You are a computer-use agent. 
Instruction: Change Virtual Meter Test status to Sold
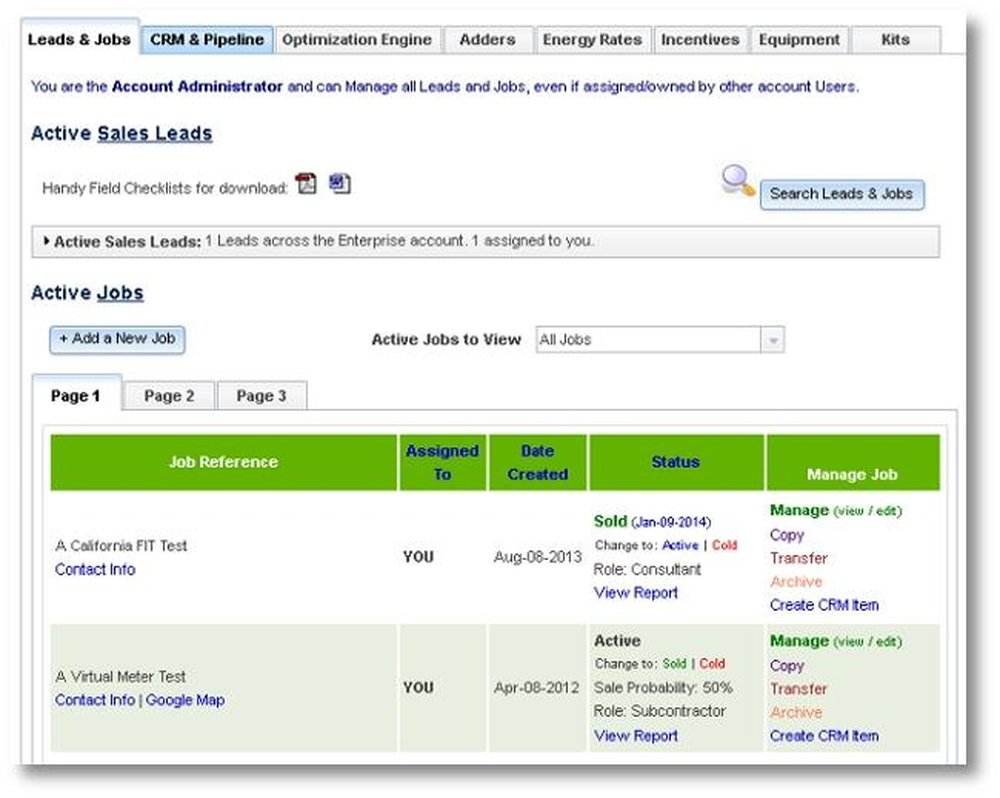pos(674,664)
